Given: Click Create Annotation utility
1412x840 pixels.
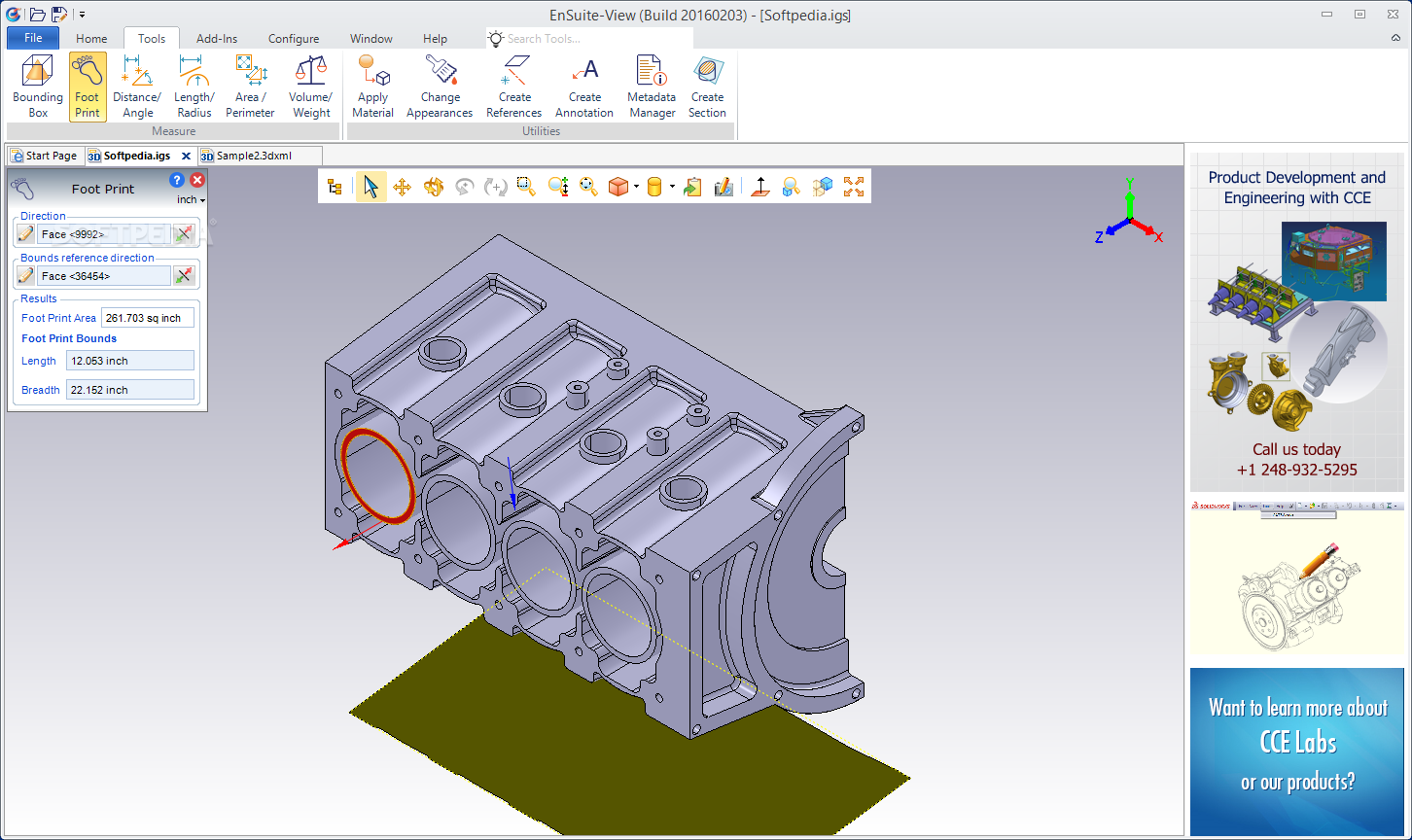Looking at the screenshot, I should 584,87.
